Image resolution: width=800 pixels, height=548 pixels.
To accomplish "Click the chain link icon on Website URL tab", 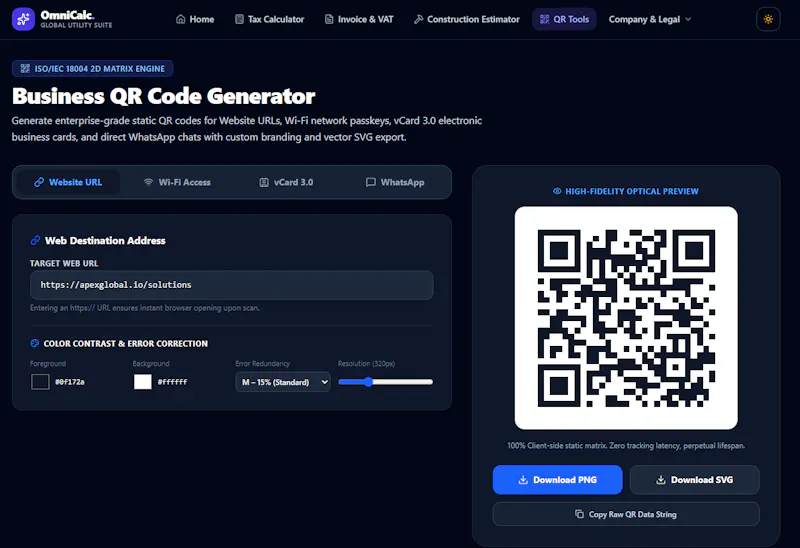I will click(39, 182).
